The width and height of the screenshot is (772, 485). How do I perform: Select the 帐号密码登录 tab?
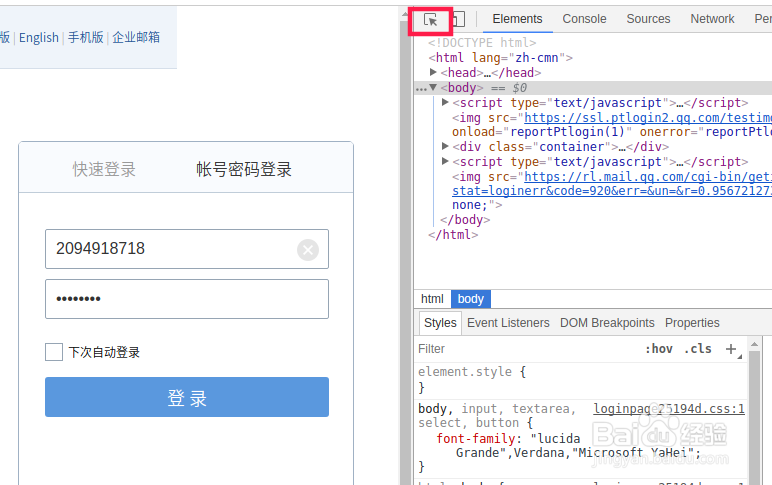[x=244, y=169]
